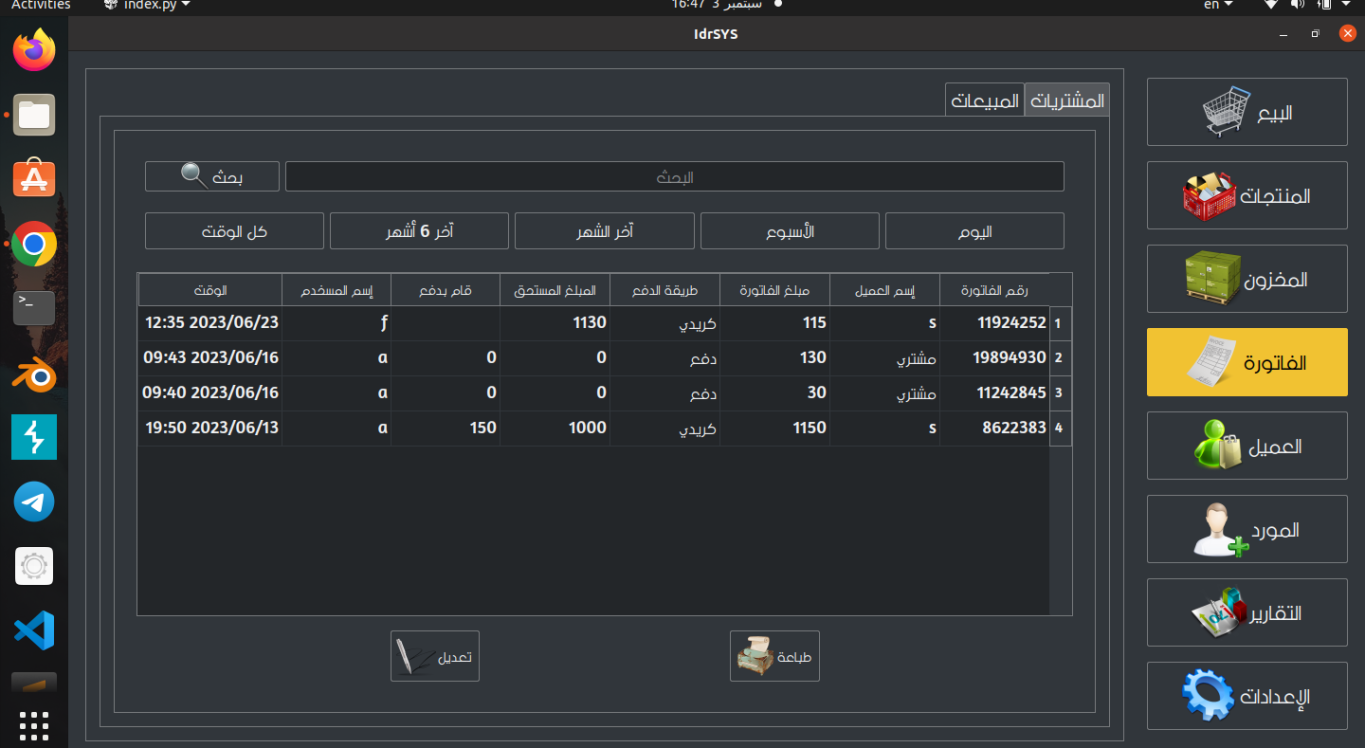This screenshot has width=1365, height=748.
Task: Filter invoices by الأسبوع week
Action: point(790,231)
